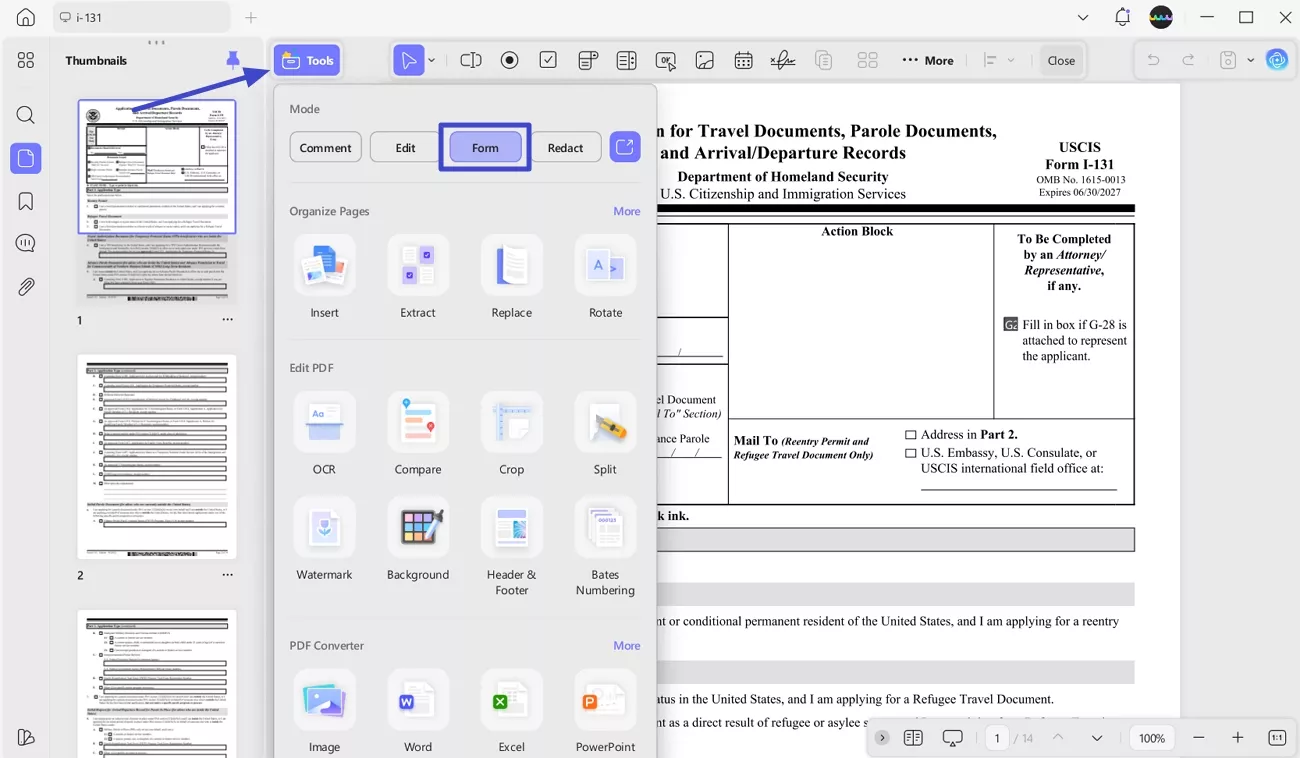This screenshot has width=1300, height=758.
Task: Open the page number dropdown at bottom right
Action: tap(1096, 737)
